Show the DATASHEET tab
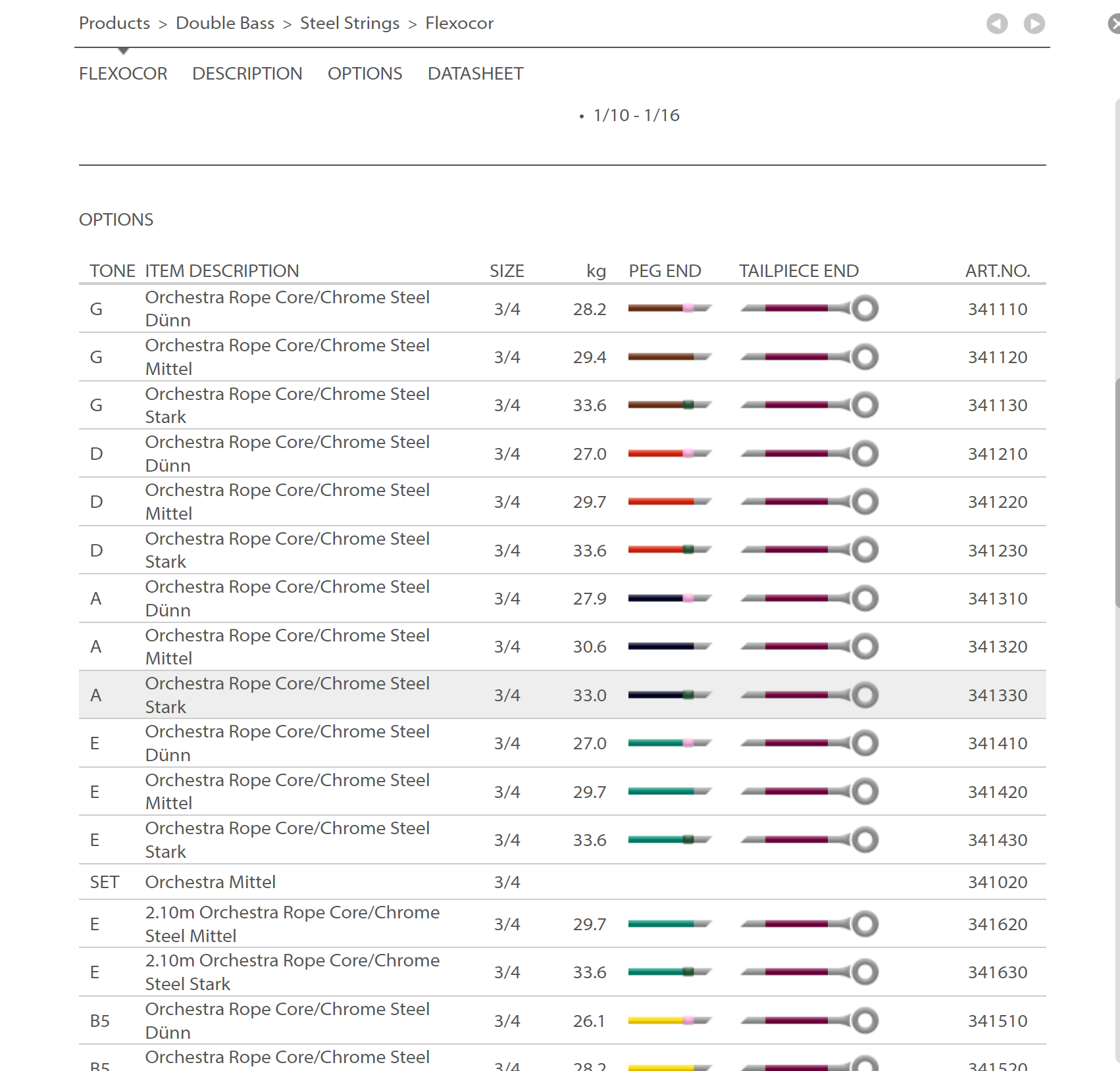Image resolution: width=1120 pixels, height=1071 pixels. (x=476, y=74)
